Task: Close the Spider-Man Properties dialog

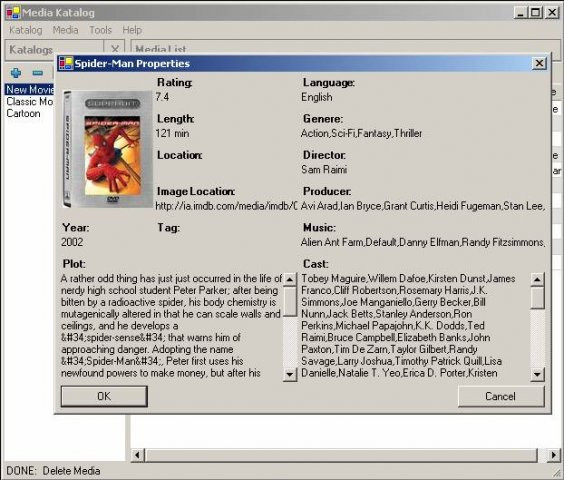Action: (539, 63)
